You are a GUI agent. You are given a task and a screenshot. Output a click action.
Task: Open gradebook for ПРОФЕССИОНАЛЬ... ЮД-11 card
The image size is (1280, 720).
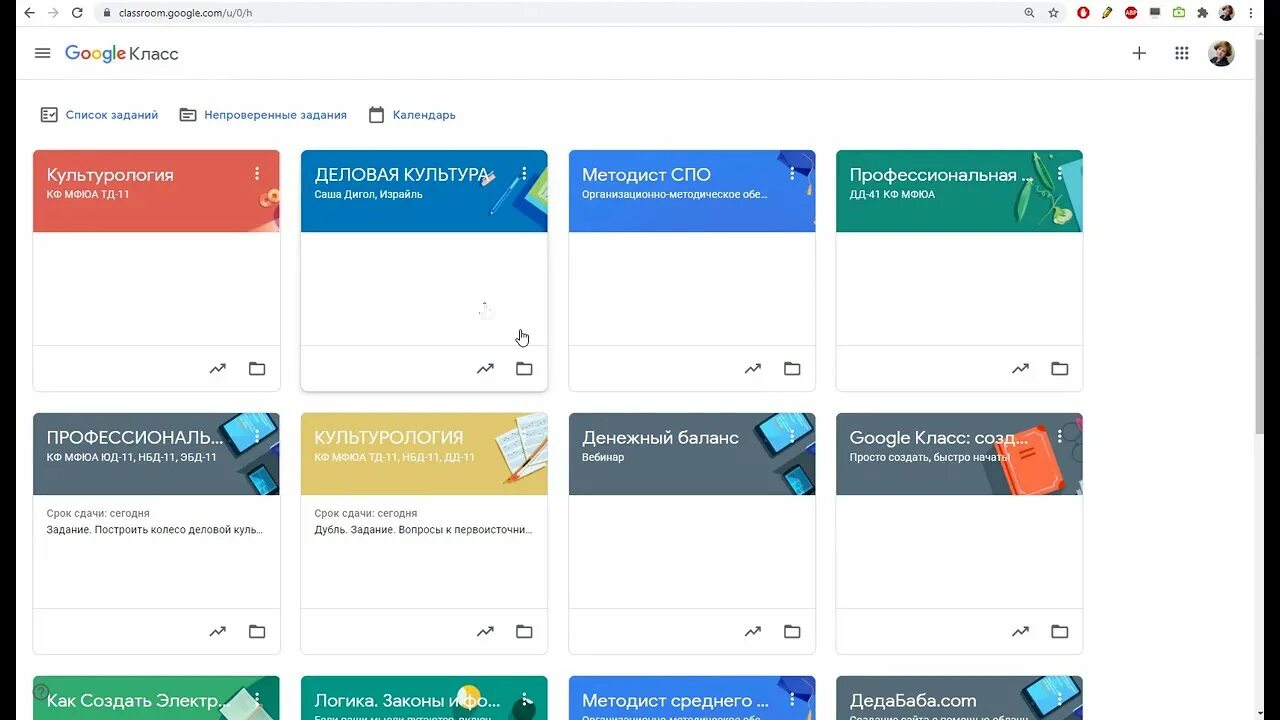pos(217,632)
